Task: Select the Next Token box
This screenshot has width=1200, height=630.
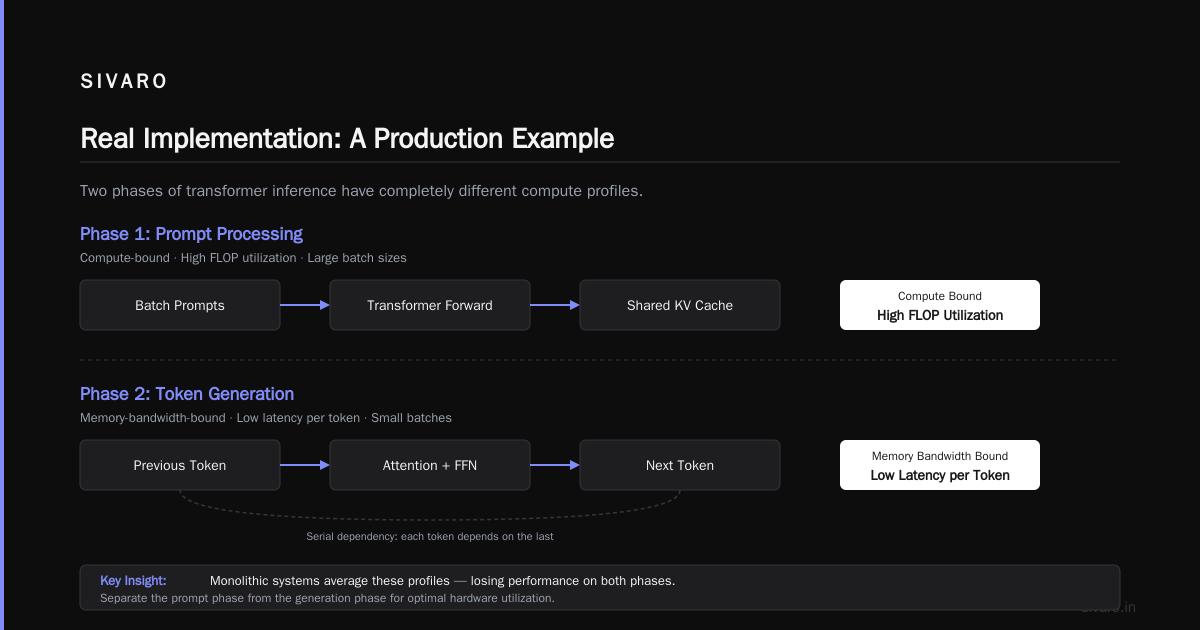Action: 680,465
